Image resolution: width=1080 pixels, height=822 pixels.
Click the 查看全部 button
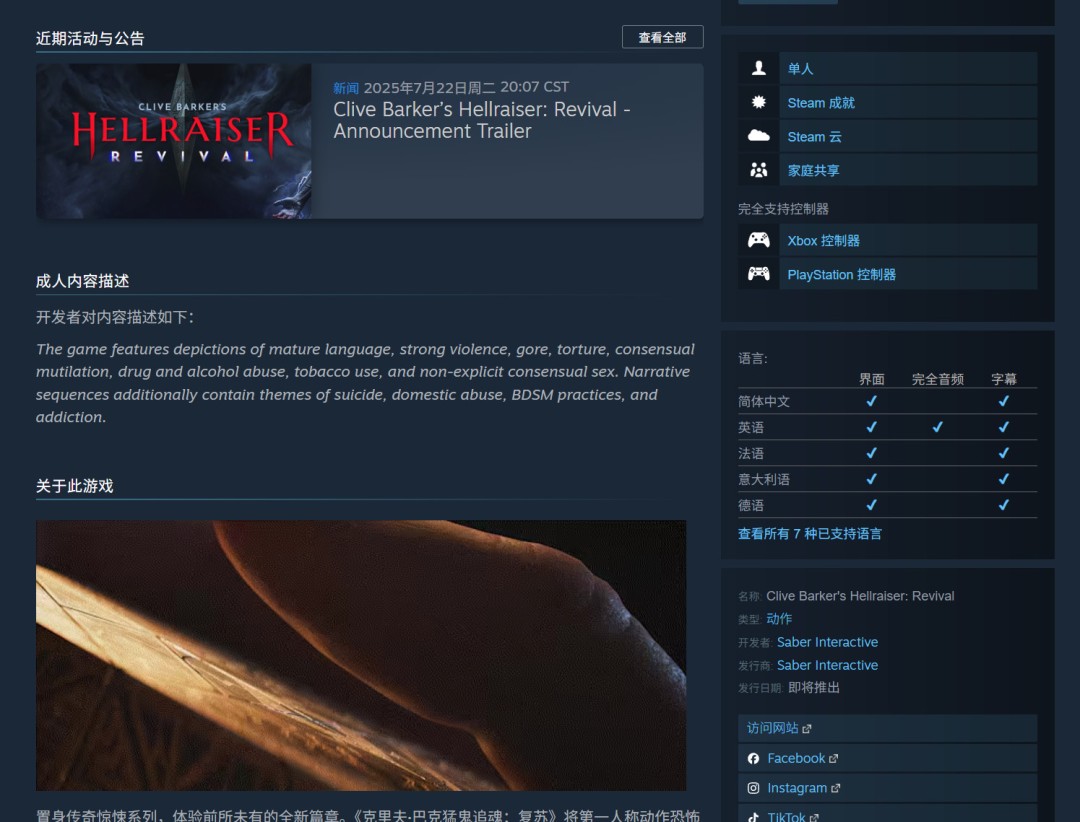pos(662,37)
